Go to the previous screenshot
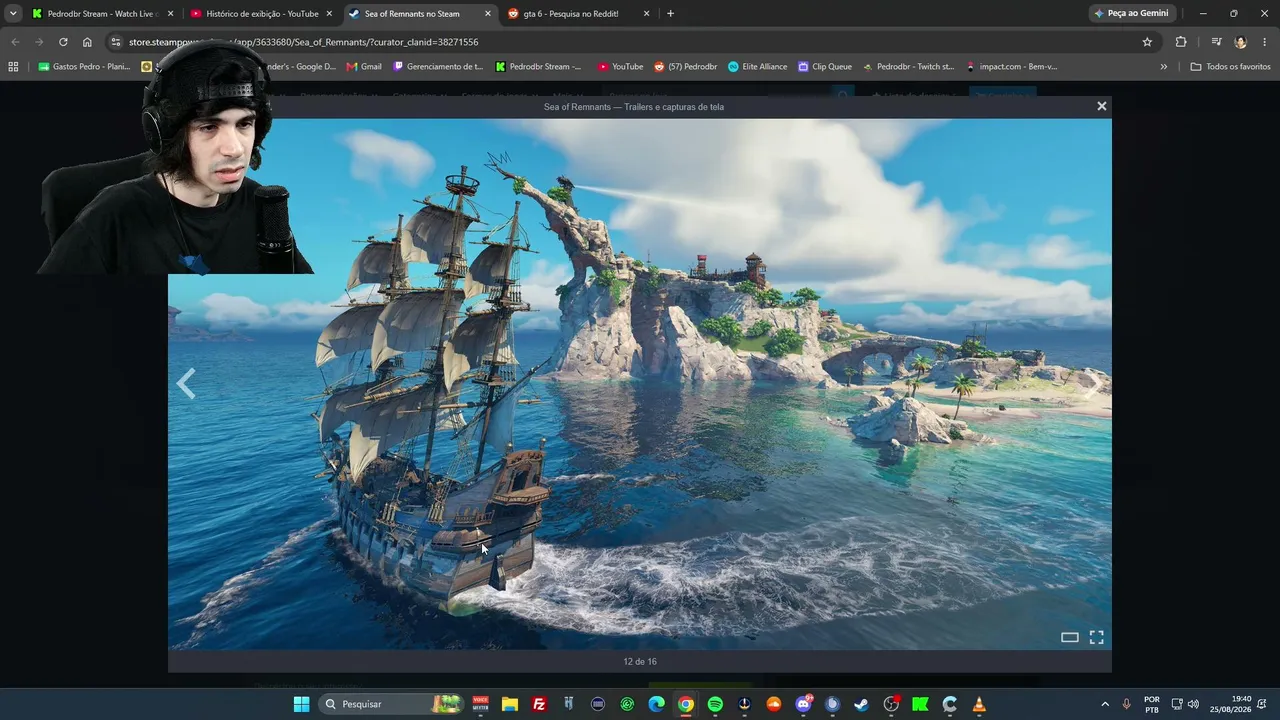This screenshot has width=1280, height=720. pos(186,384)
